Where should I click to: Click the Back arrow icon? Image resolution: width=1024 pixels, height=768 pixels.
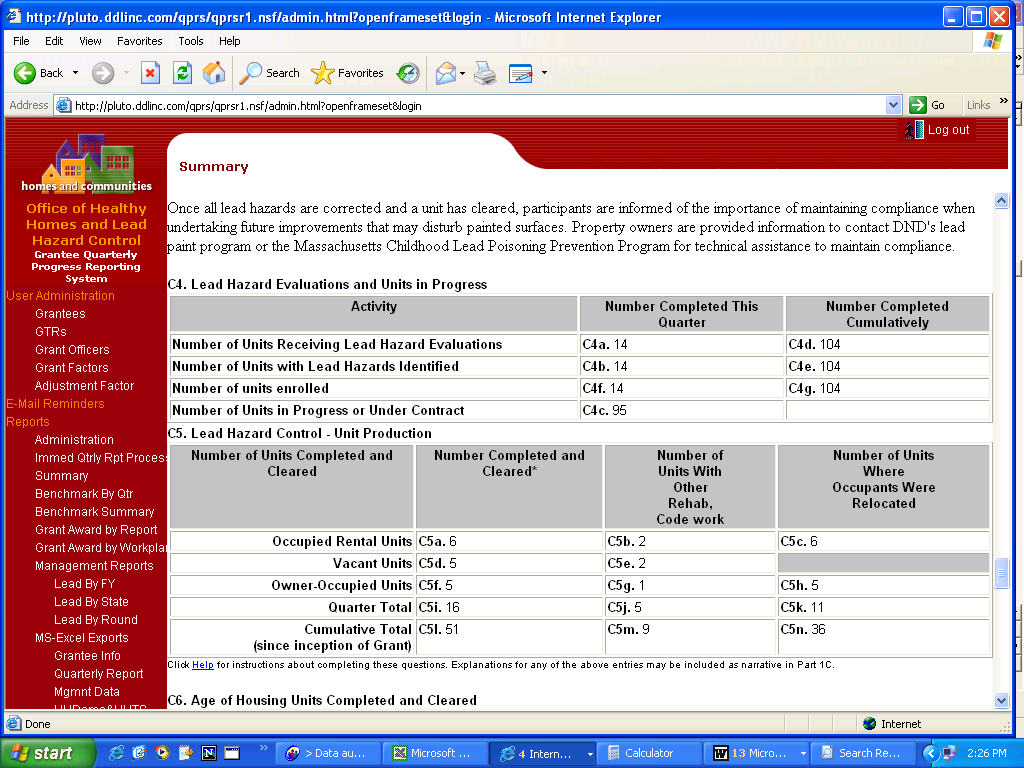click(25, 73)
